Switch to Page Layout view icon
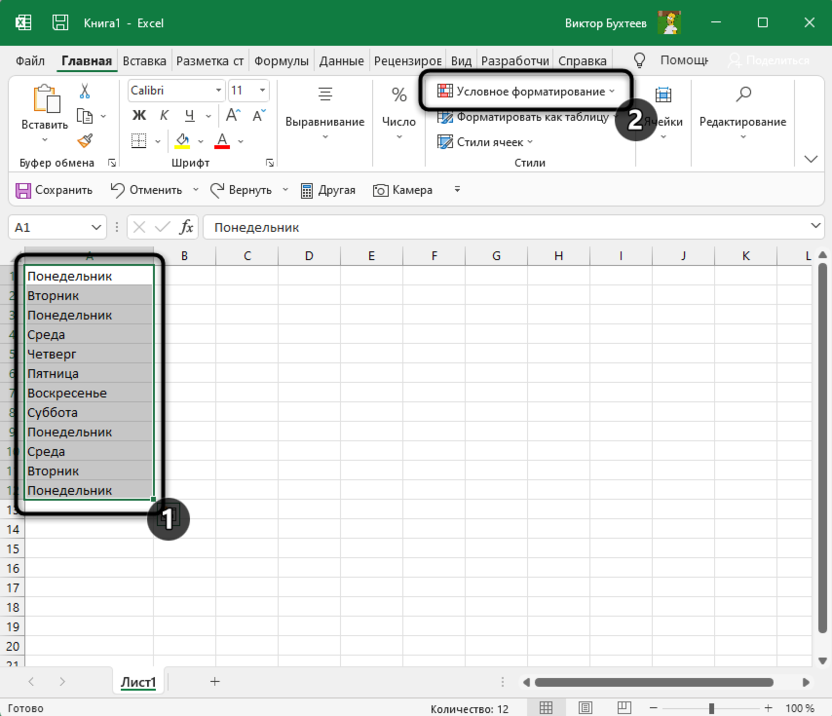The height and width of the screenshot is (716, 832). coord(585,708)
